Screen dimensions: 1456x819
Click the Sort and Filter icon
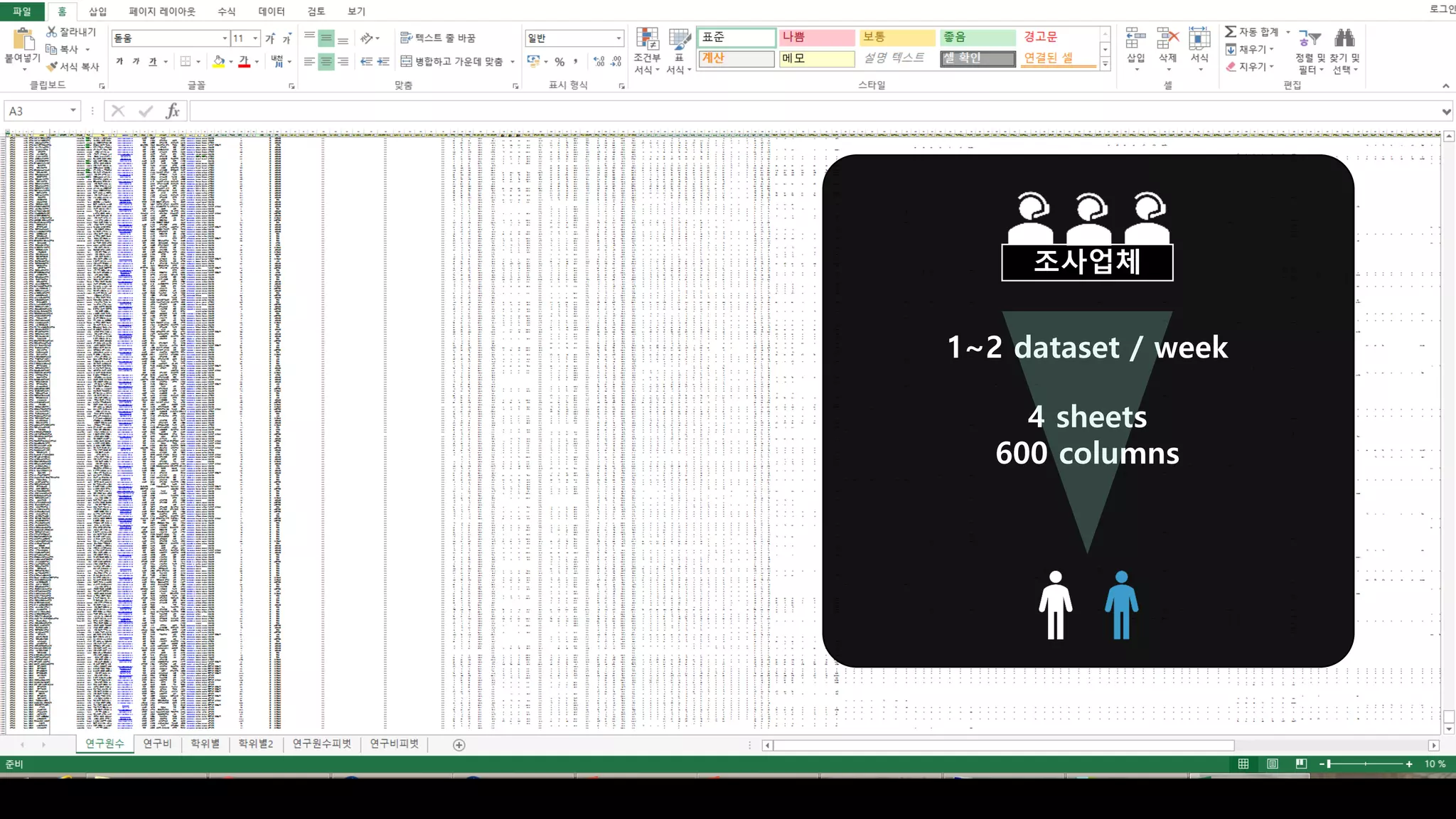[x=1309, y=39]
